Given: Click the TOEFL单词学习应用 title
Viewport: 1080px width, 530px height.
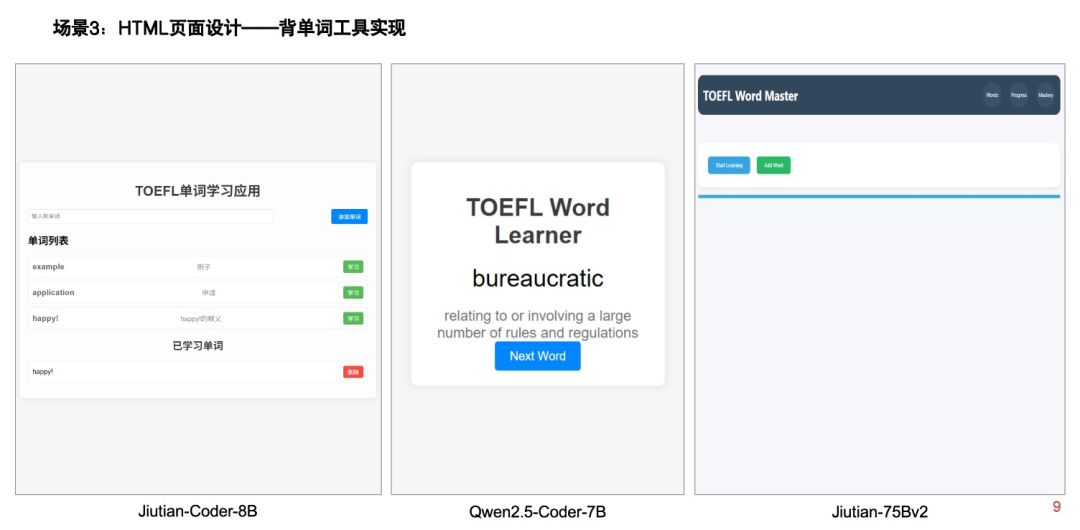Looking at the screenshot, I should pos(198,192).
